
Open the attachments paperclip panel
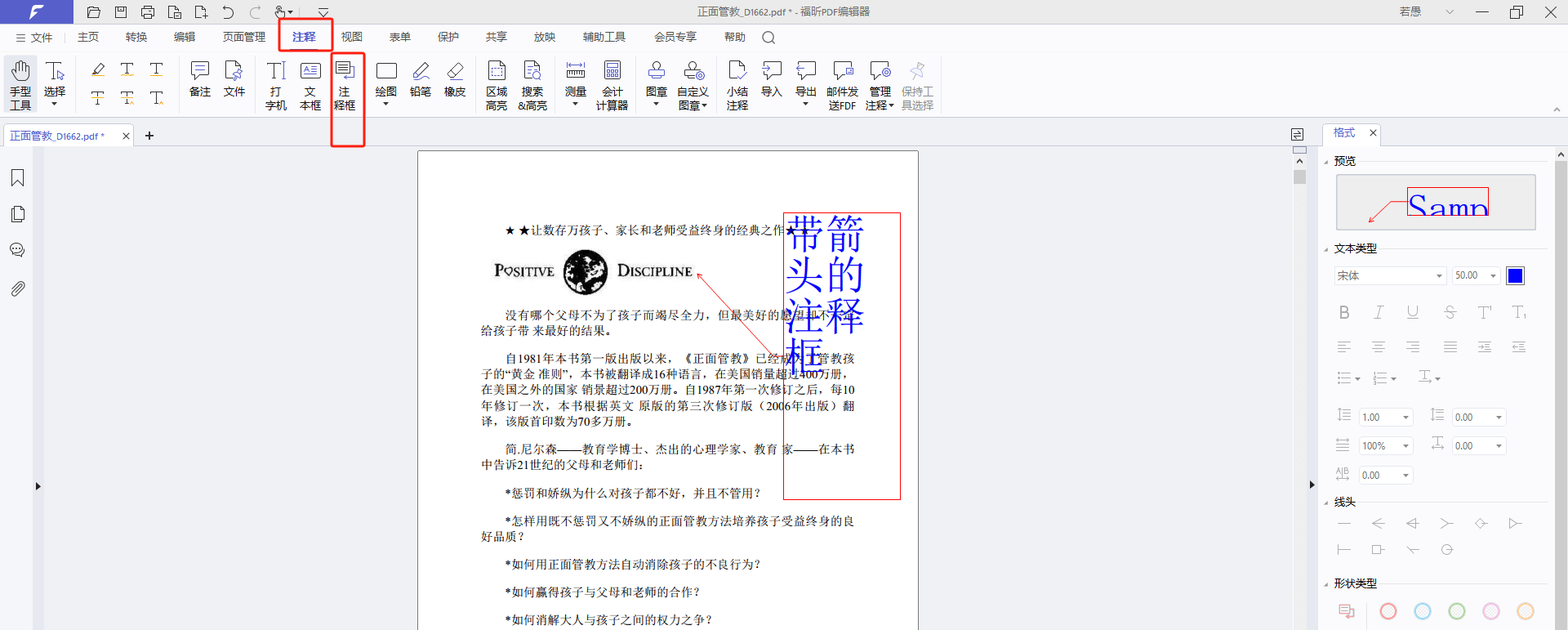[17, 288]
